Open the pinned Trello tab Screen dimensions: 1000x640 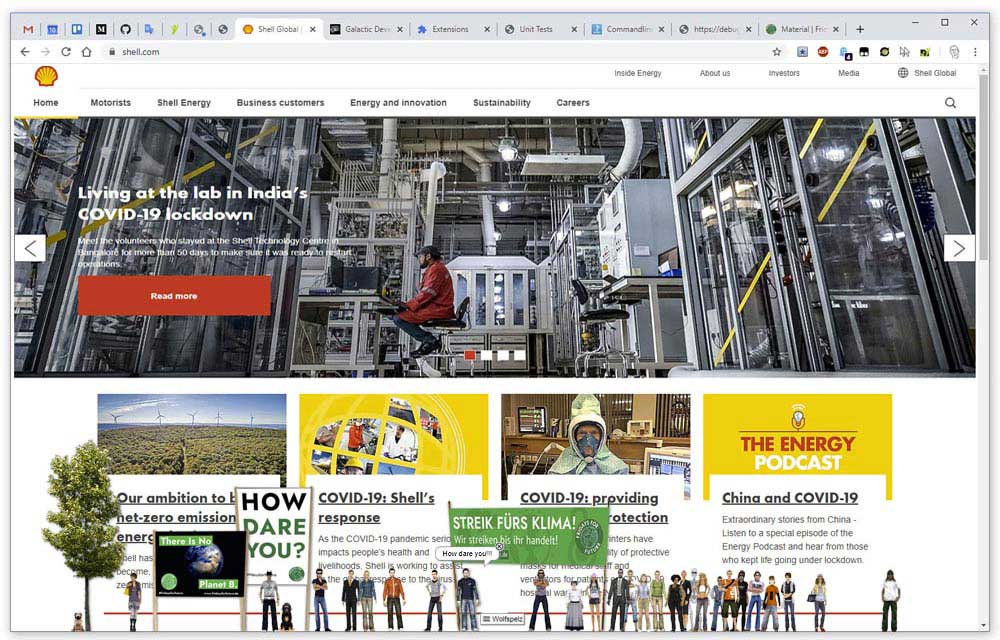click(x=77, y=29)
